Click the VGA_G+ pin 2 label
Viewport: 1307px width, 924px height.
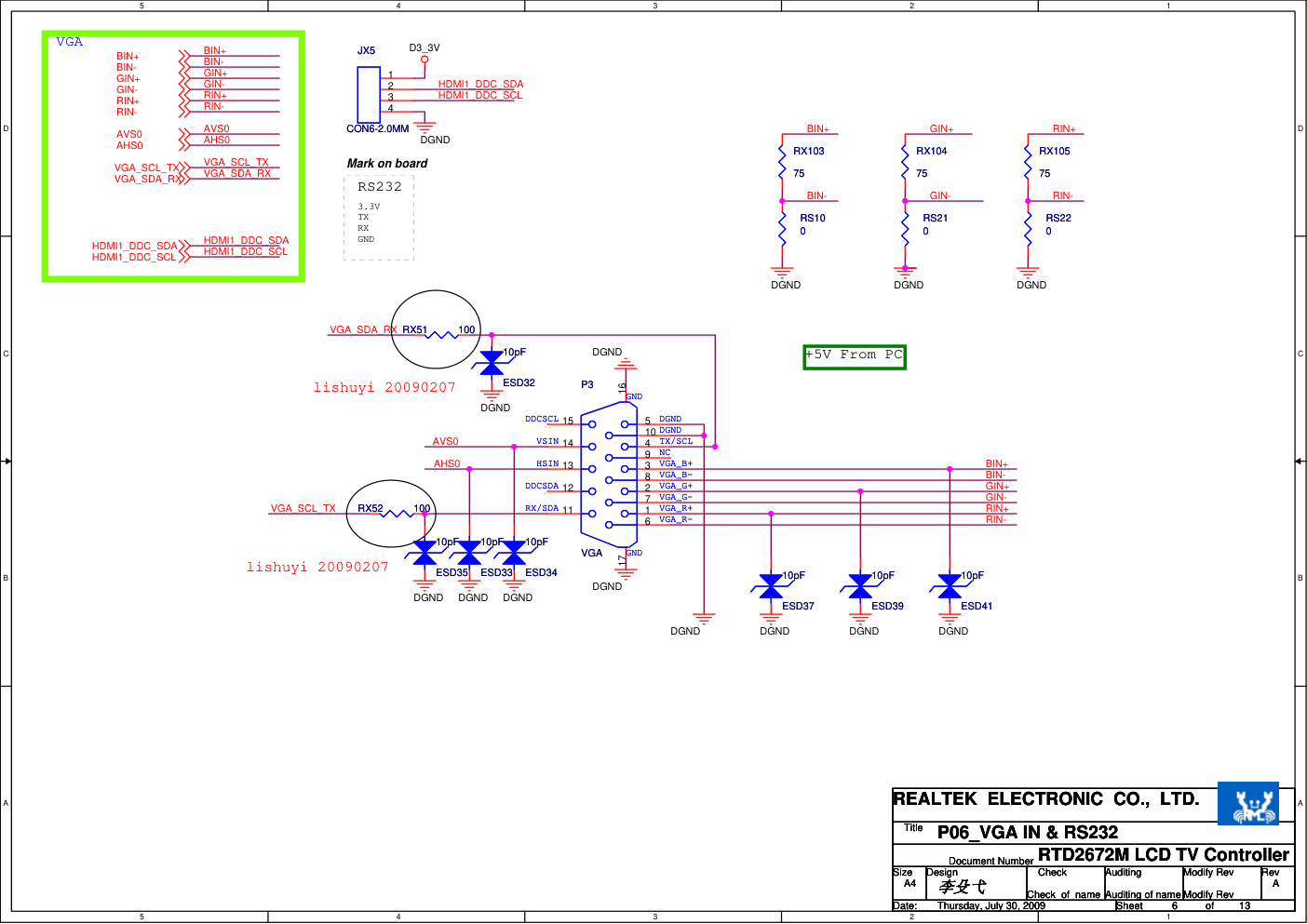676,486
